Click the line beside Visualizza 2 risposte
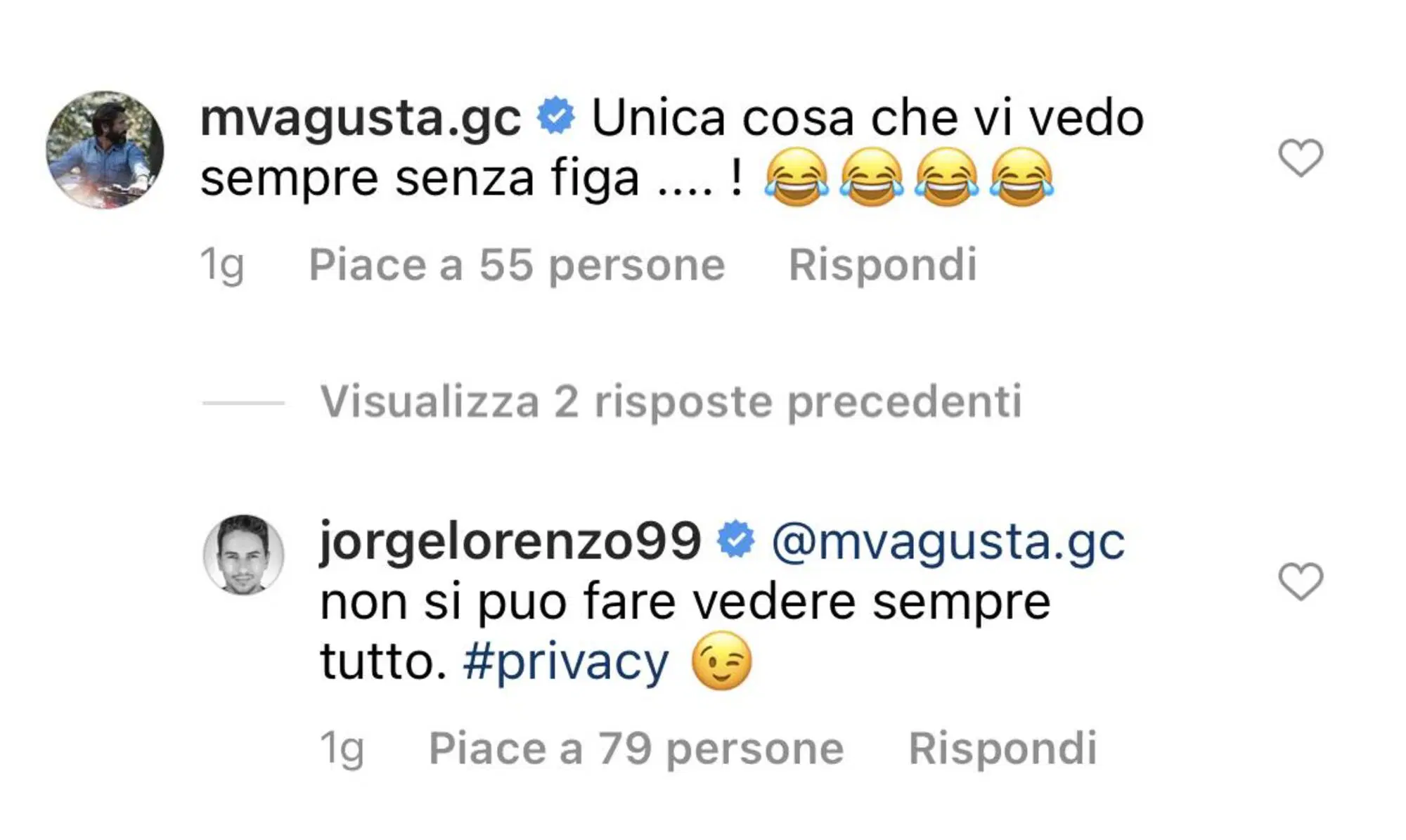The height and width of the screenshot is (840, 1406). (243, 403)
